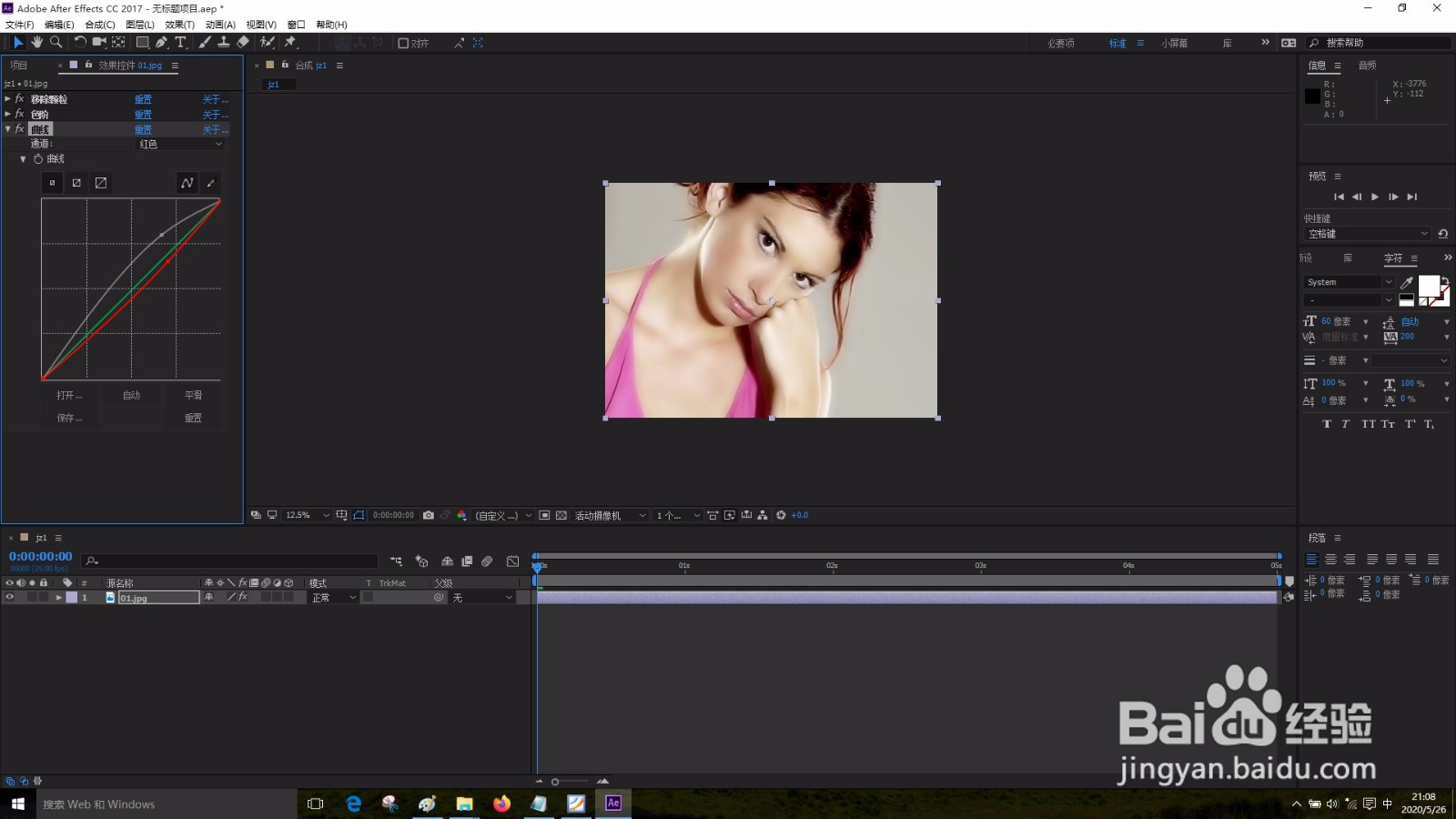Open the timeline Graph Editor

tap(513, 561)
